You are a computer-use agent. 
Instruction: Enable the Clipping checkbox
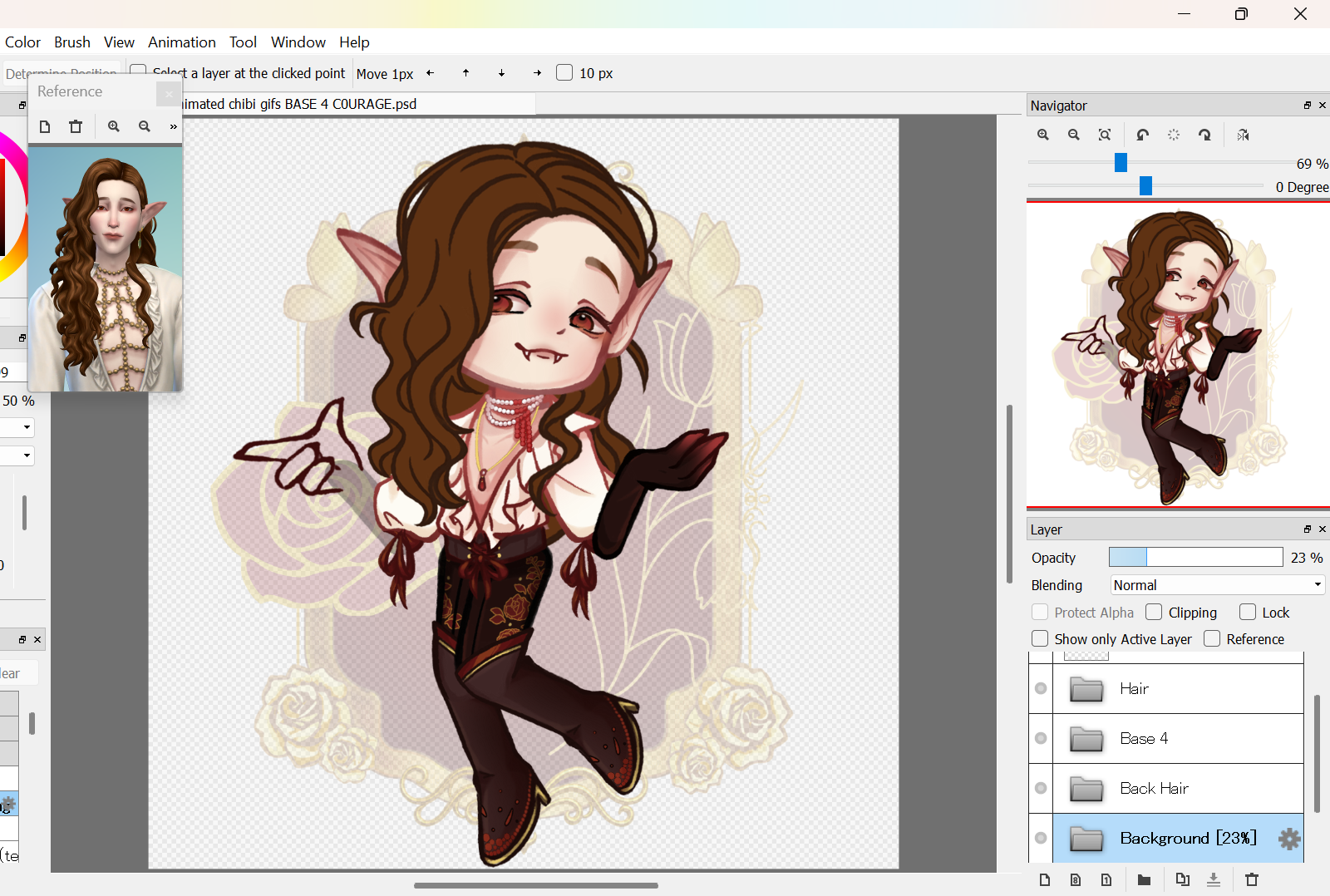(x=1154, y=613)
